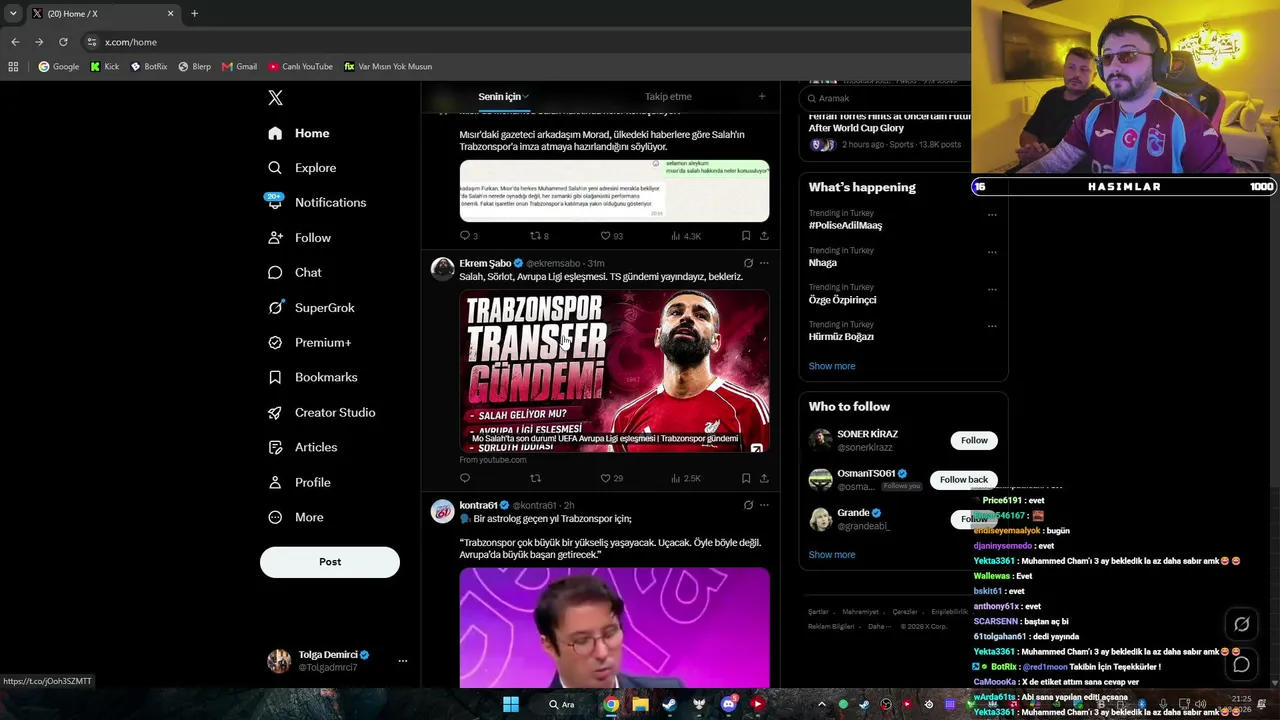
Task: Open Creator Studio
Action: pos(321,412)
